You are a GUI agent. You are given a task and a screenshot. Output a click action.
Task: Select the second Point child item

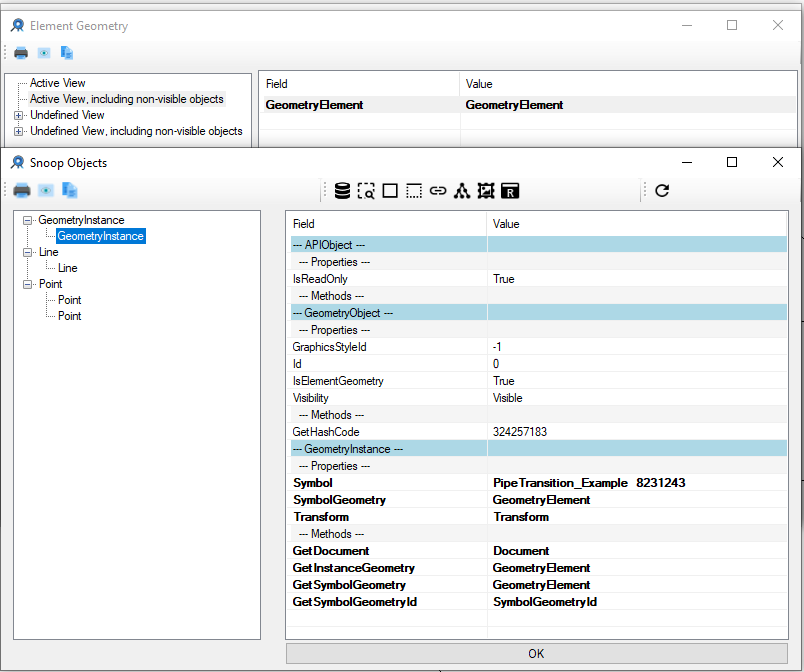(x=69, y=316)
